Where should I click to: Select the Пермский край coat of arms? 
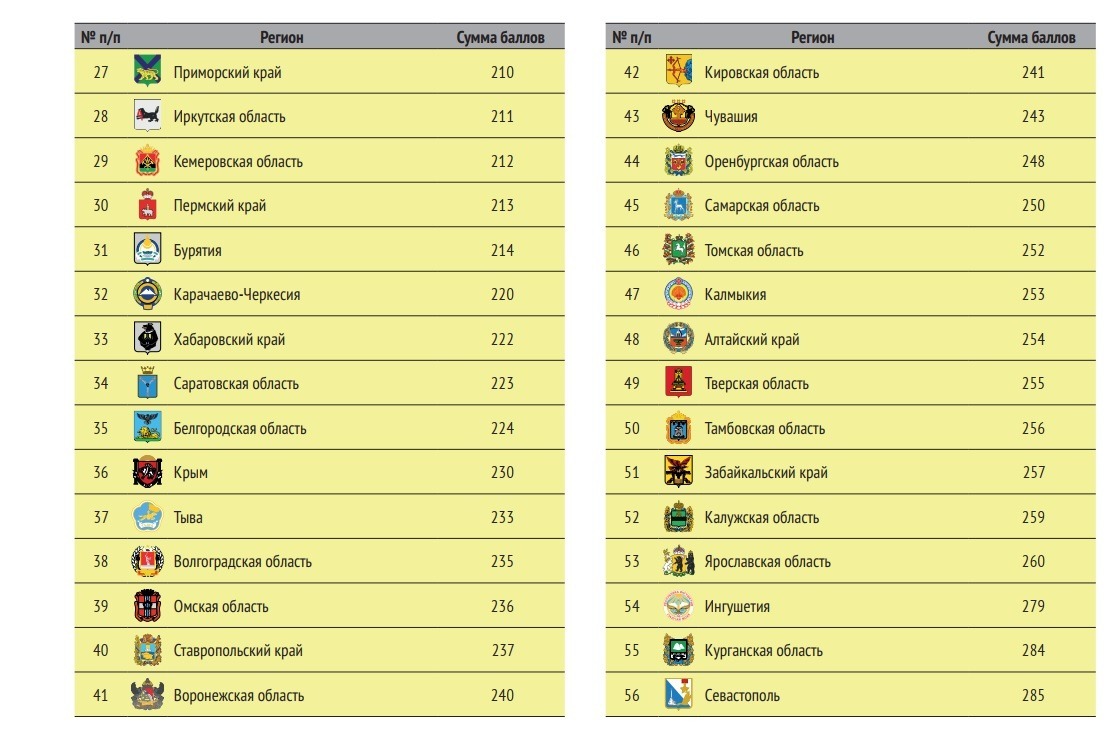[x=147, y=205]
